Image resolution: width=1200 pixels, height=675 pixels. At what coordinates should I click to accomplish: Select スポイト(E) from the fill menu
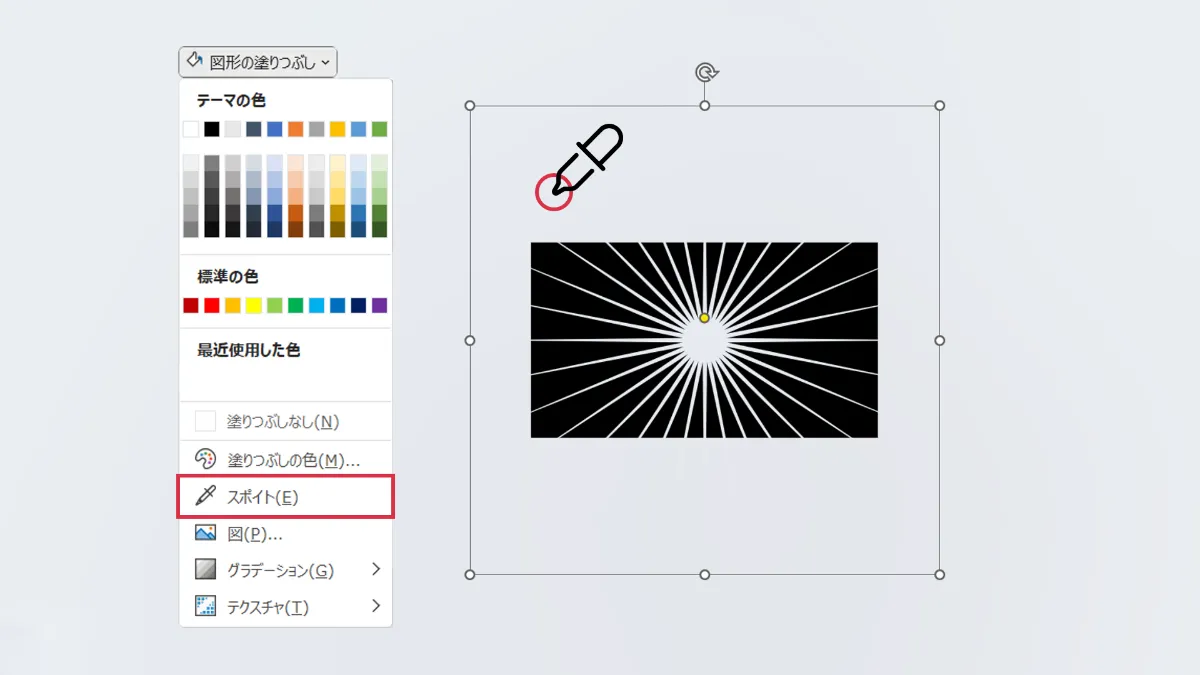pos(263,497)
